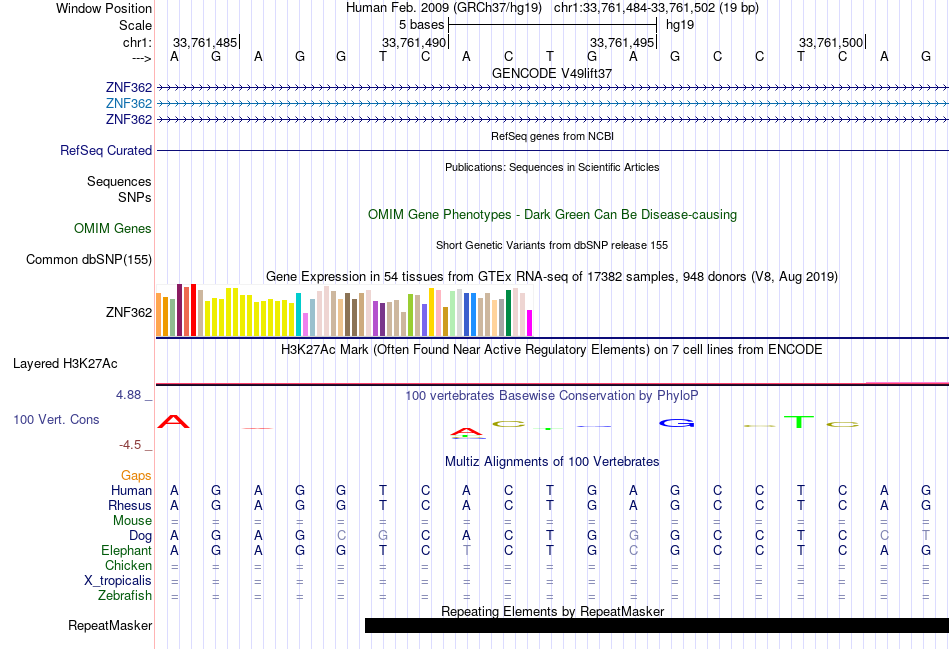Image resolution: width=950 pixels, height=649 pixels.
Task: Click the Dog alignment row label
Action: pos(140,536)
